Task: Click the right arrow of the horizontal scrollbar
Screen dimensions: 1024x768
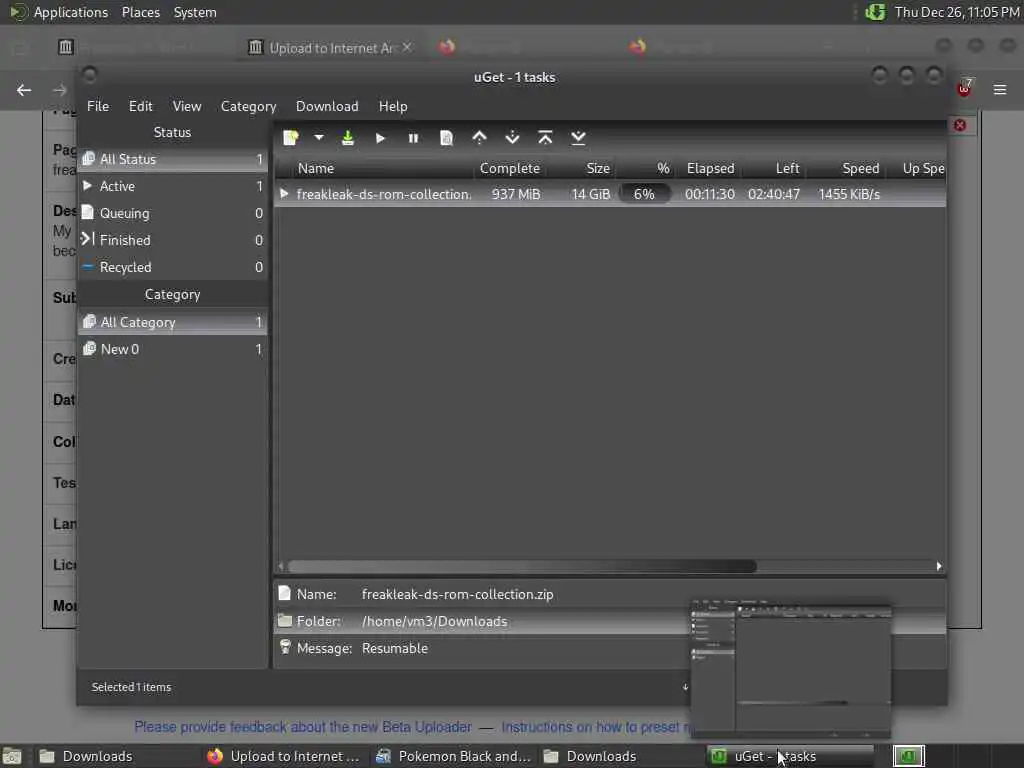Action: click(x=939, y=566)
